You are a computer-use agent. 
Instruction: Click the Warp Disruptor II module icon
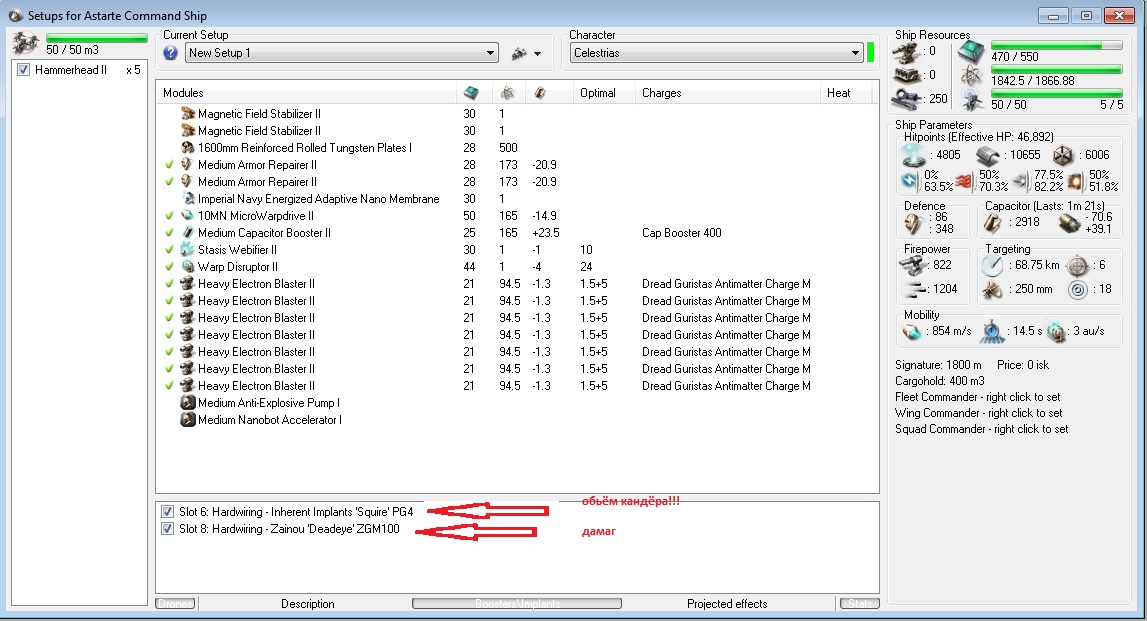pyautogui.click(x=188, y=267)
